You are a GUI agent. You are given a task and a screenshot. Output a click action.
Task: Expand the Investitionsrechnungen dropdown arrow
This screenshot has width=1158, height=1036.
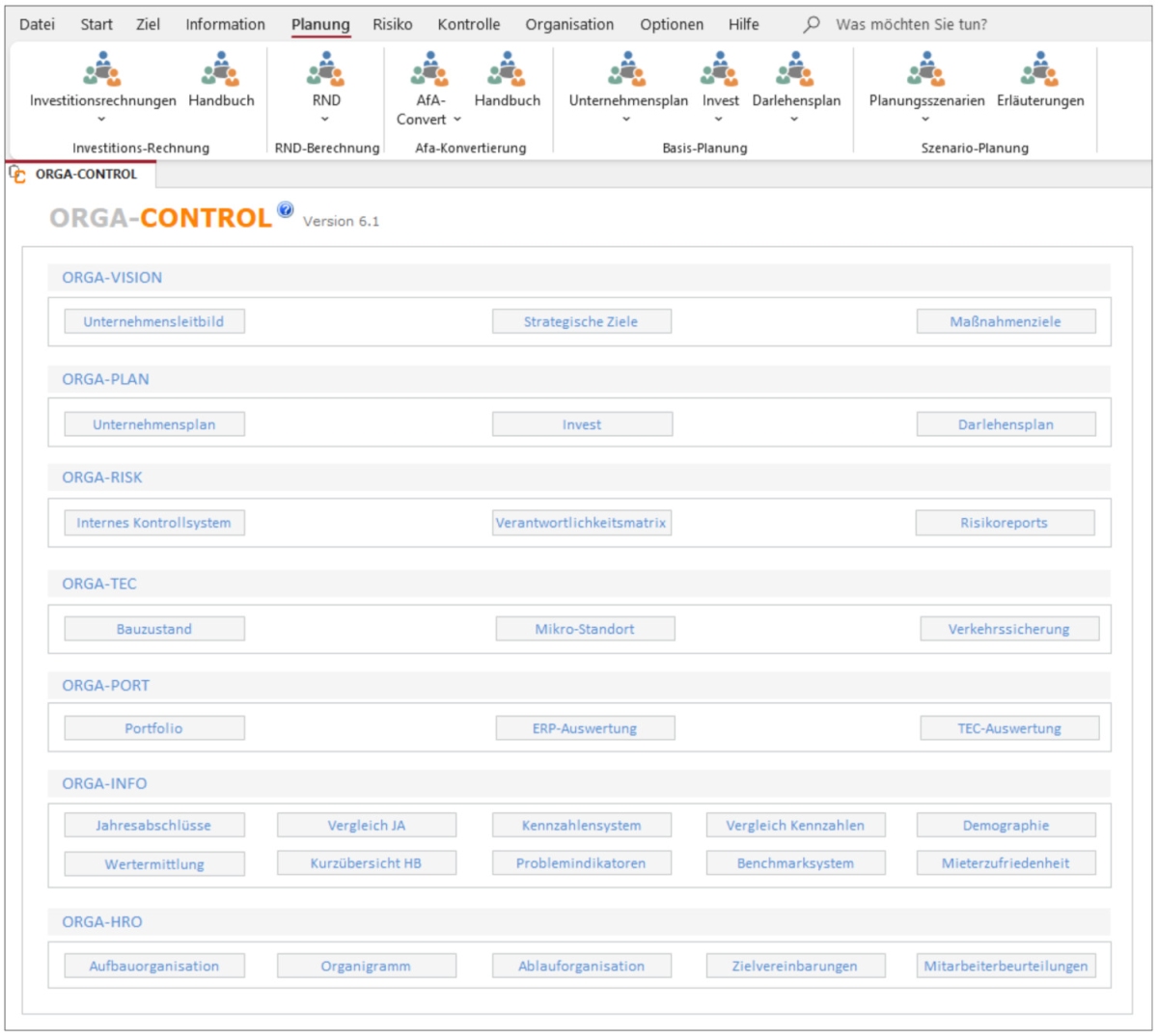[x=102, y=120]
